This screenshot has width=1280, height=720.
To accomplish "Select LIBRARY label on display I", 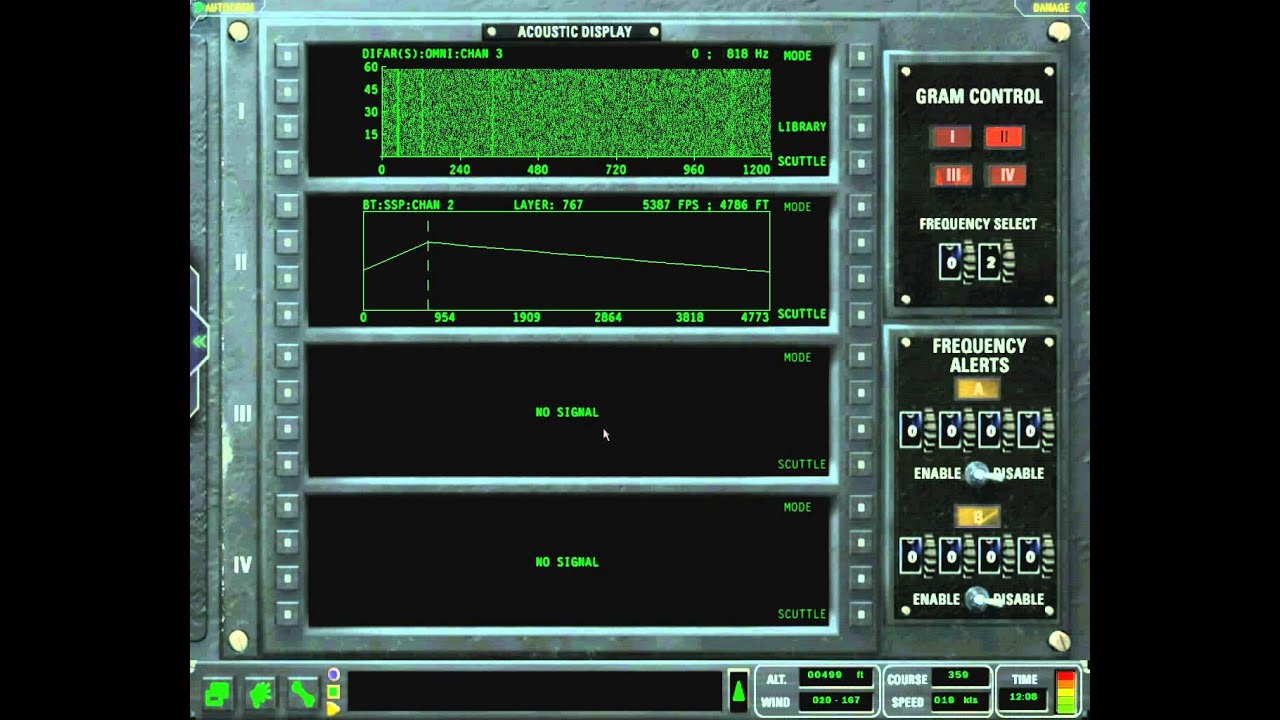I will coord(802,127).
